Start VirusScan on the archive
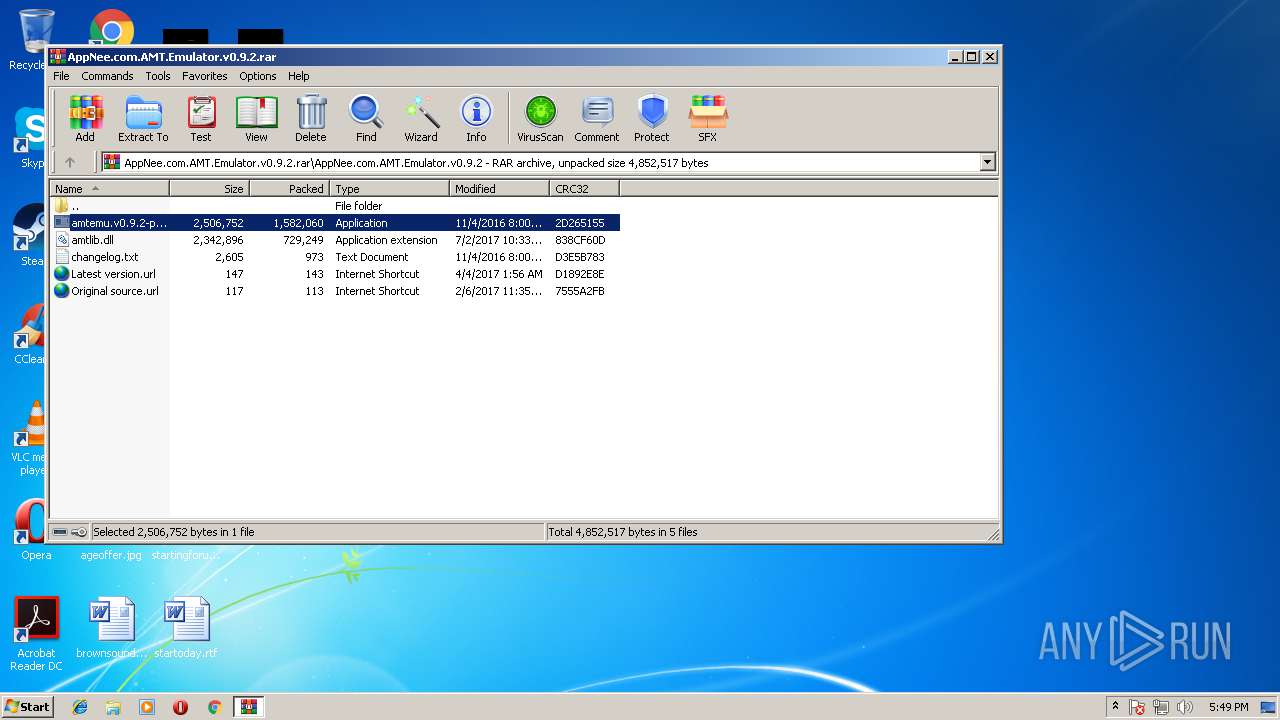The height and width of the screenshot is (720, 1280). [x=540, y=119]
